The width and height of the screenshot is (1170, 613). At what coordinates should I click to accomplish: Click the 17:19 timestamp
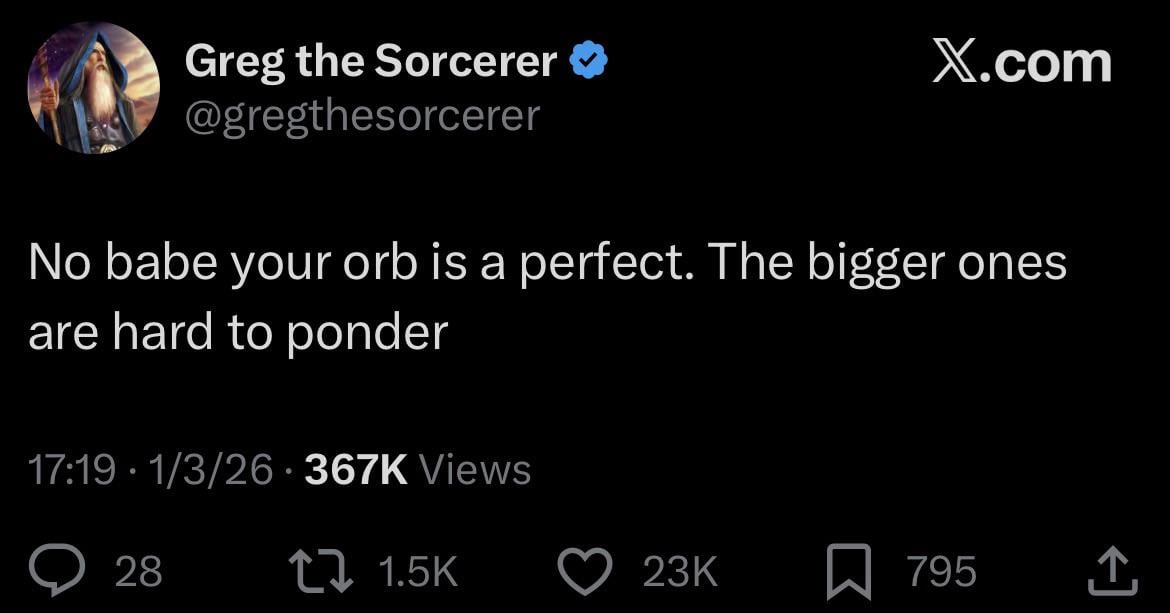[x=71, y=468]
